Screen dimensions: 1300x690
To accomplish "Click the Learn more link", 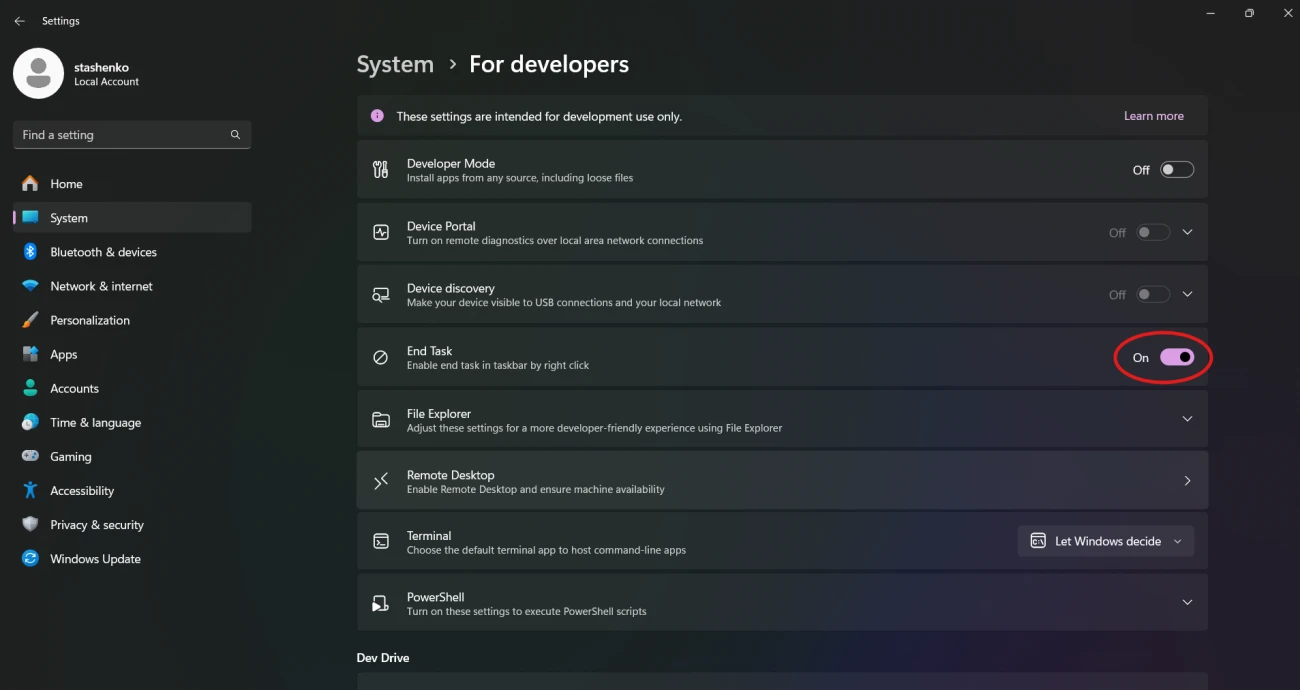I will pyautogui.click(x=1153, y=116).
